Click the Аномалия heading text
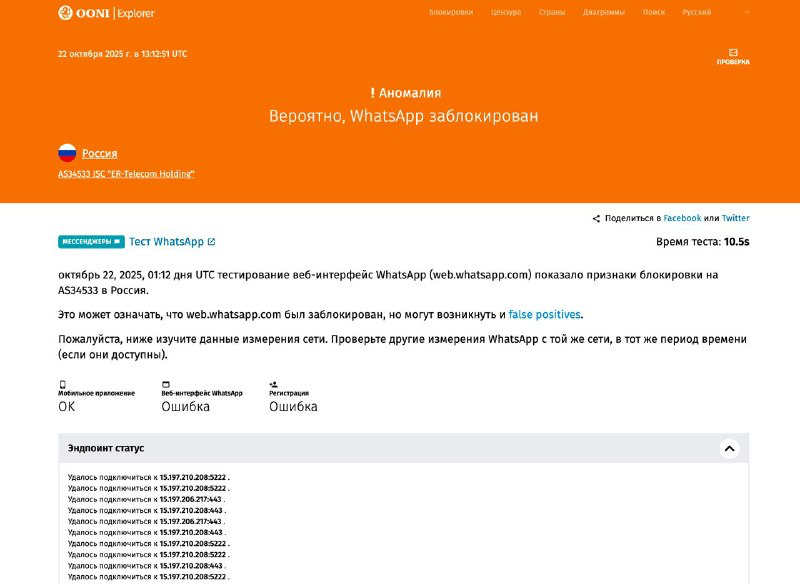Screen dimensions: 800x584 (410, 93)
